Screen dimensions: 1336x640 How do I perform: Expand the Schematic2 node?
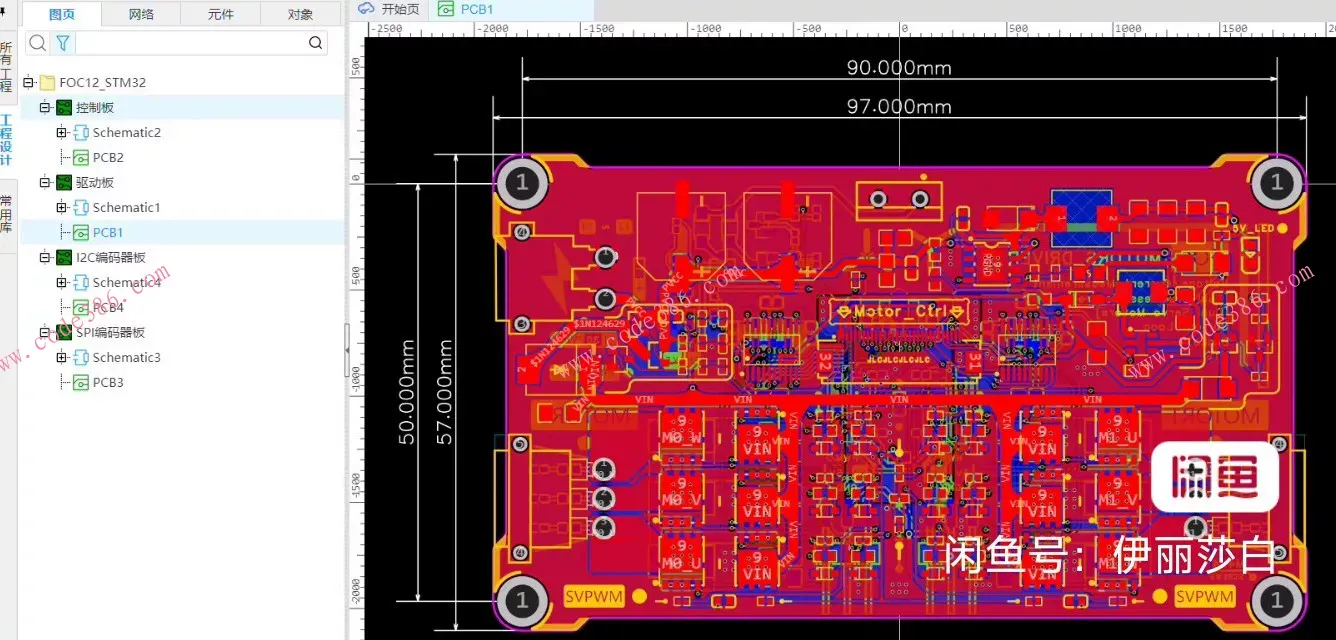tap(62, 132)
